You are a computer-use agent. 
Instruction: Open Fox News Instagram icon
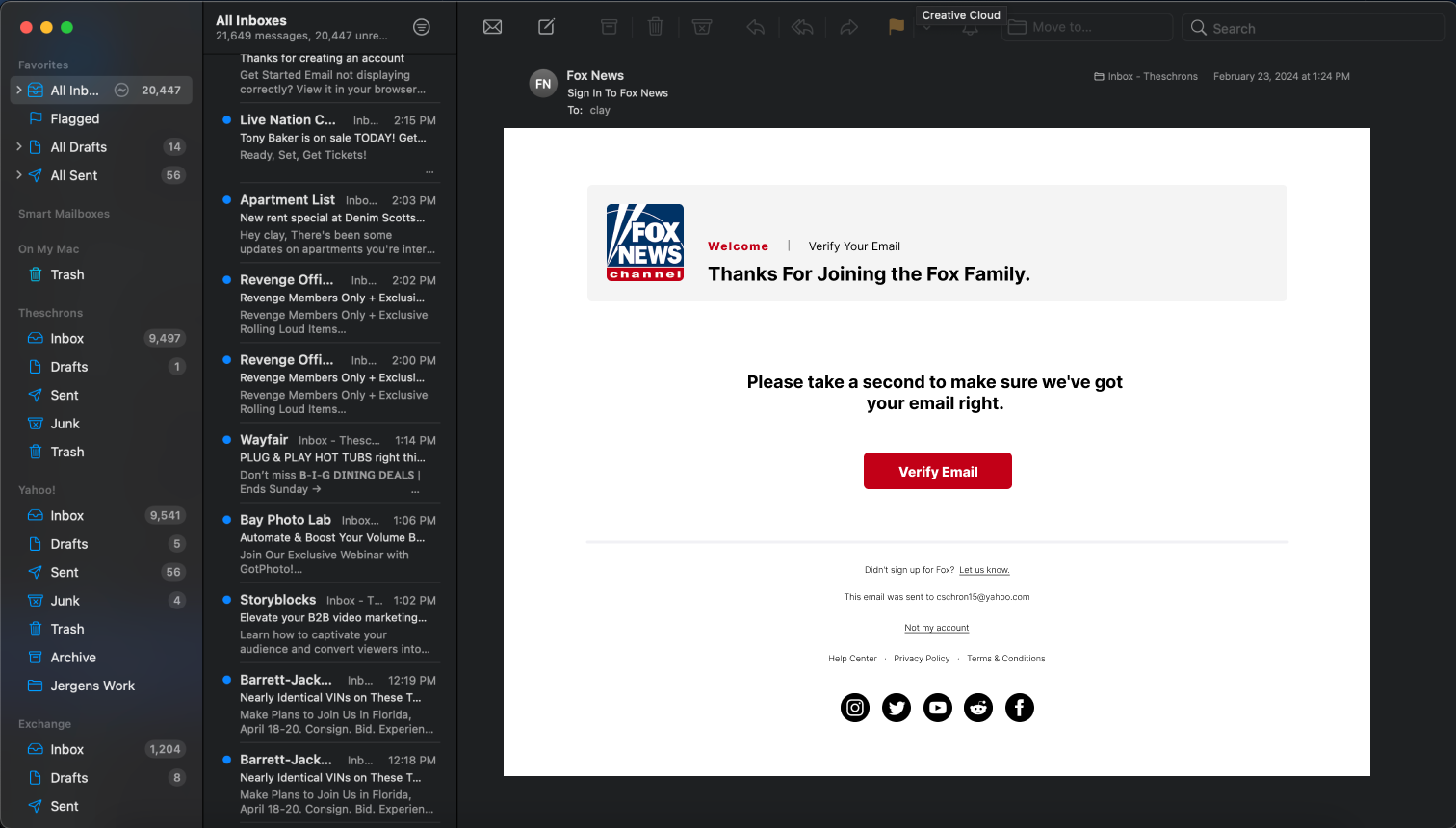coord(855,708)
